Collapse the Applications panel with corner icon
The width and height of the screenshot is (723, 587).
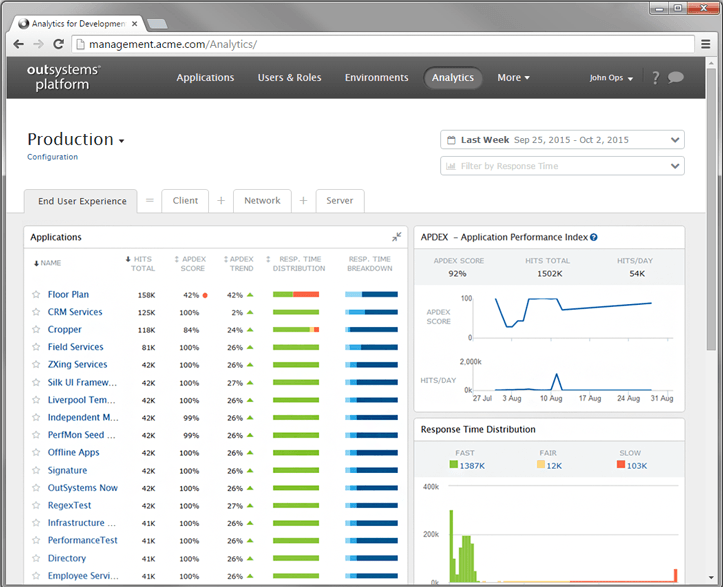pyautogui.click(x=397, y=237)
